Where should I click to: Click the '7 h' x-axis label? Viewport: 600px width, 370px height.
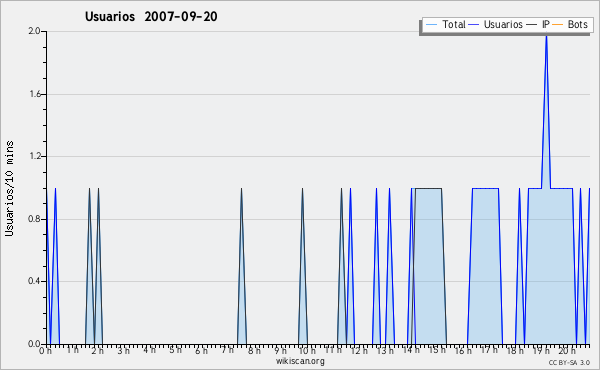228,350
